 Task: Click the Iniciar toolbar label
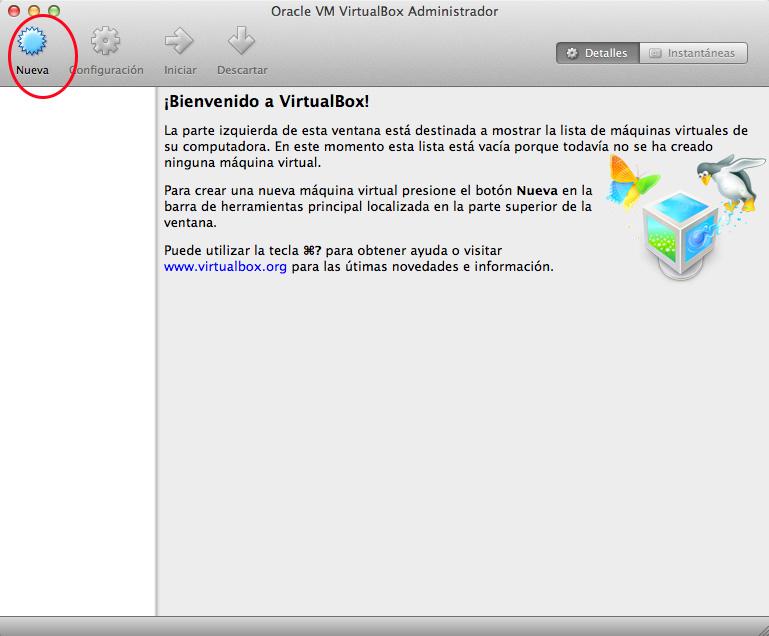pyautogui.click(x=180, y=70)
